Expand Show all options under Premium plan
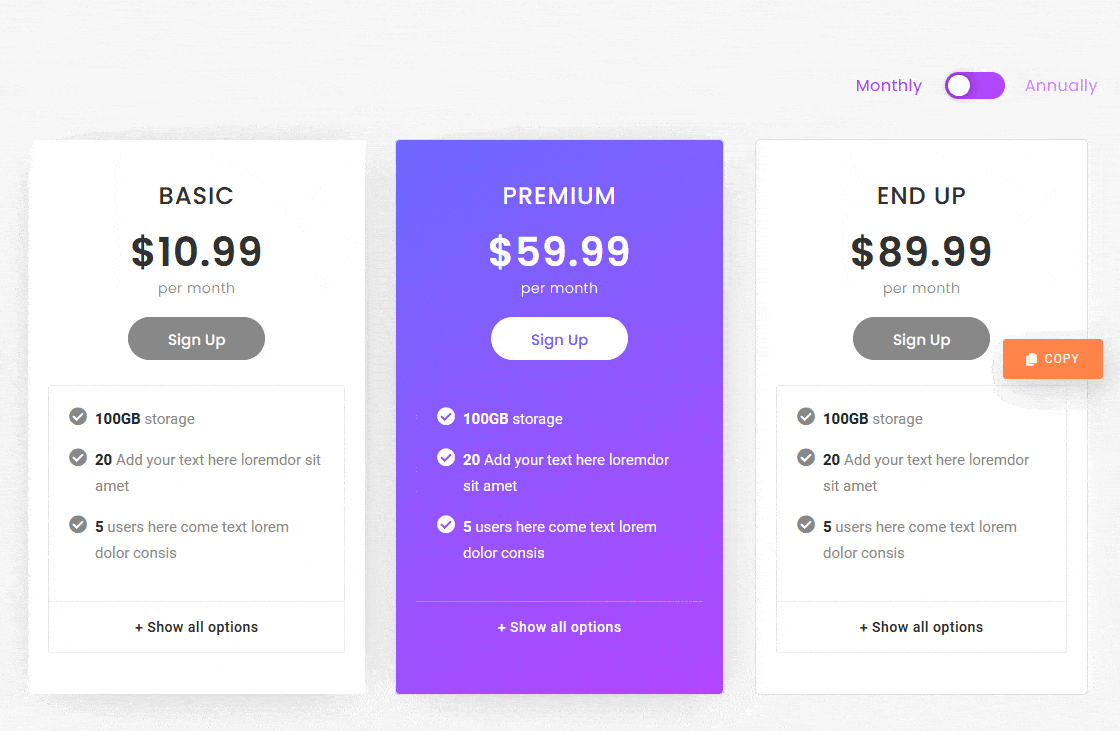 [559, 627]
